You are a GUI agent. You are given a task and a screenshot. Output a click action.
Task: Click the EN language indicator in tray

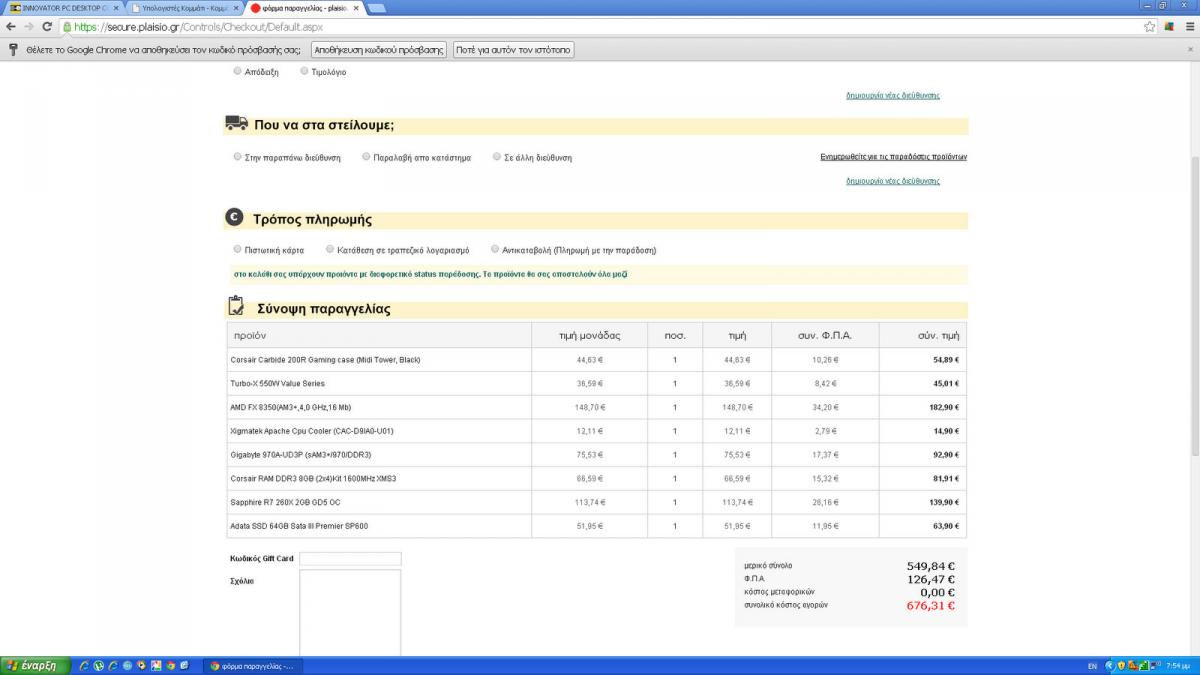[1091, 666]
